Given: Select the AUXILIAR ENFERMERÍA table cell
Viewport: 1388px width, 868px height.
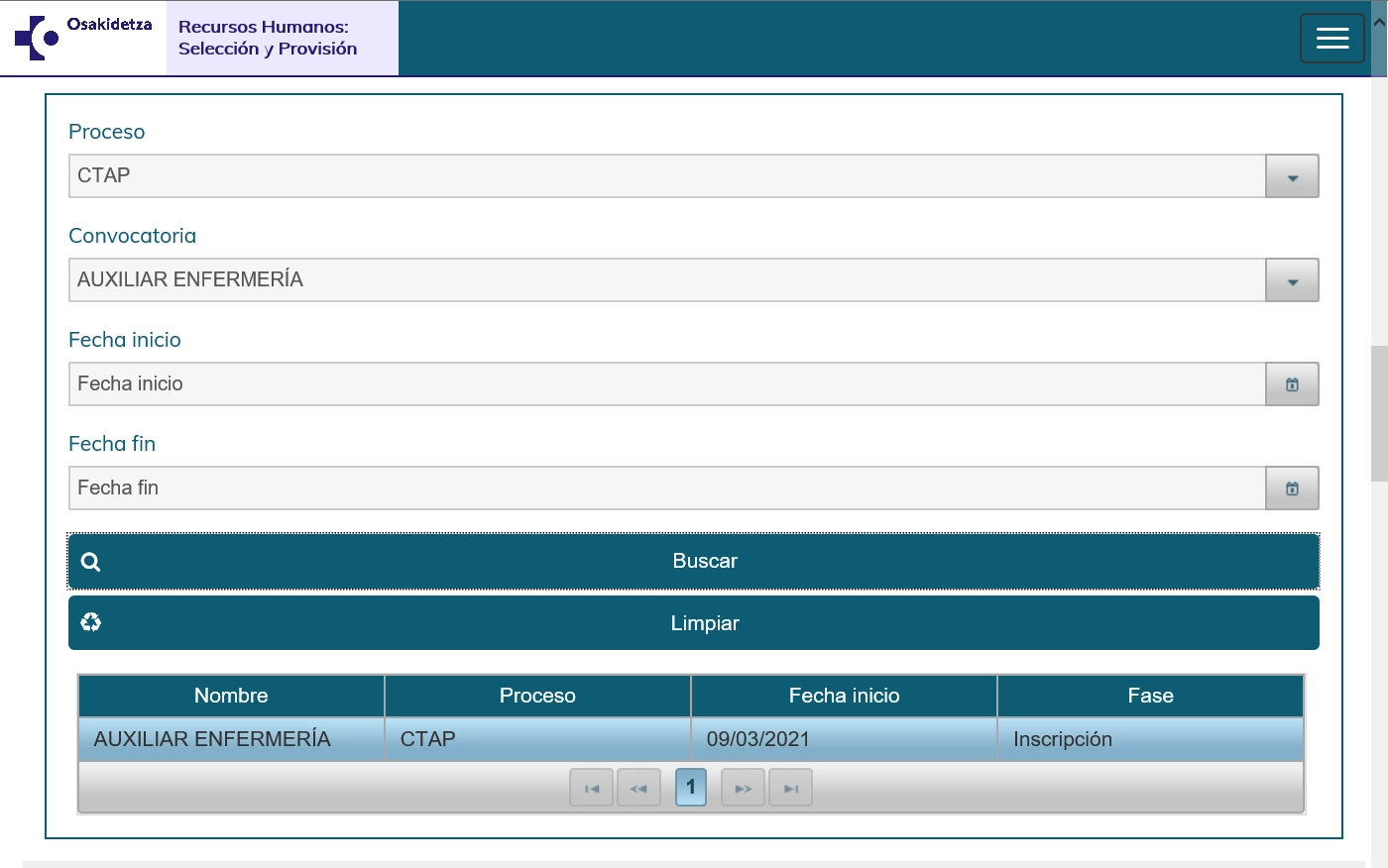Looking at the screenshot, I should point(231,739).
